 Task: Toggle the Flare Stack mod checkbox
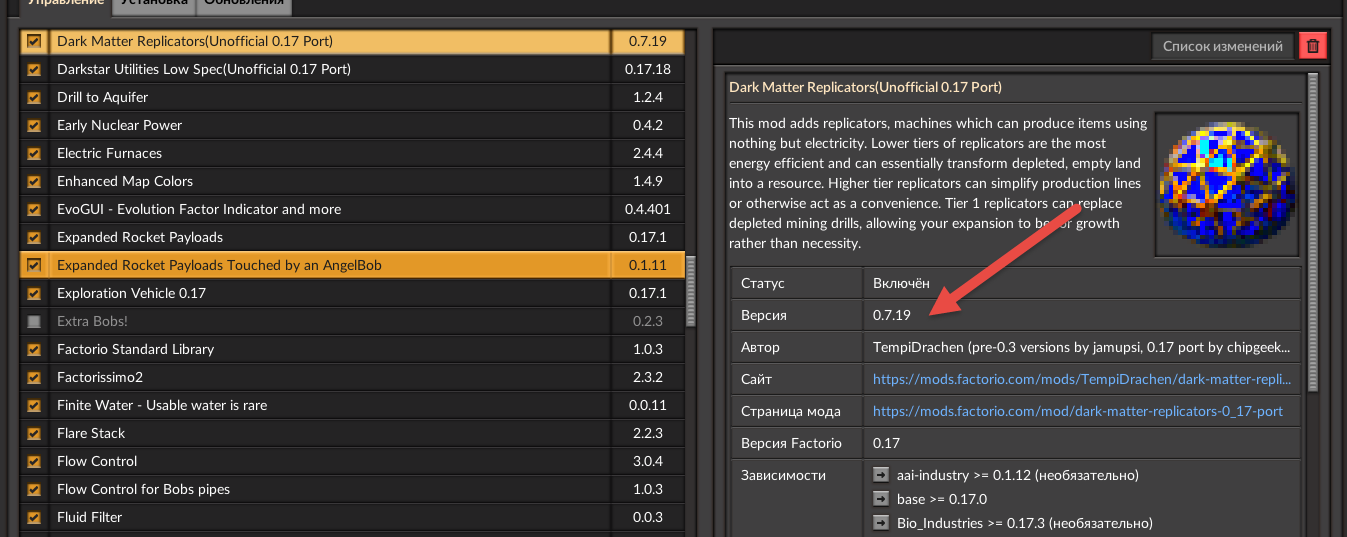pyautogui.click(x=35, y=434)
